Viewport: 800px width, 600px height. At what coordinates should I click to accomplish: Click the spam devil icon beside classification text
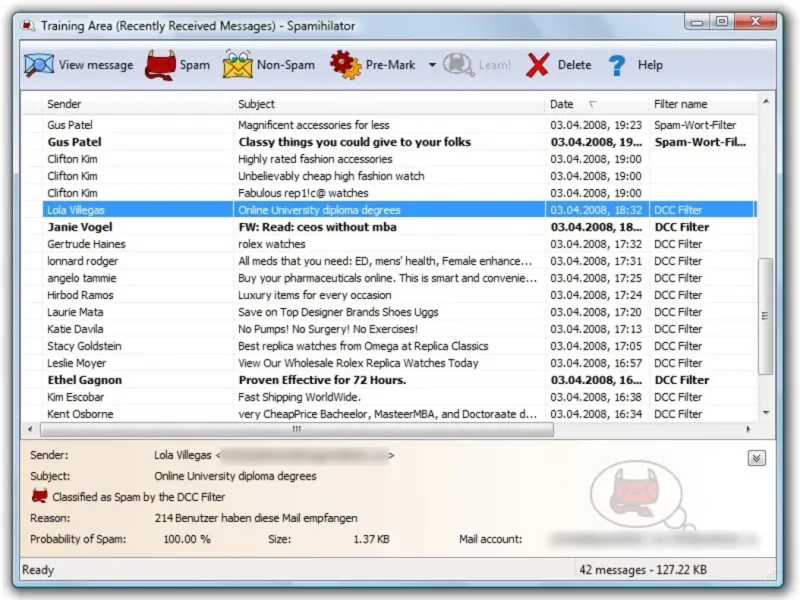(39, 496)
